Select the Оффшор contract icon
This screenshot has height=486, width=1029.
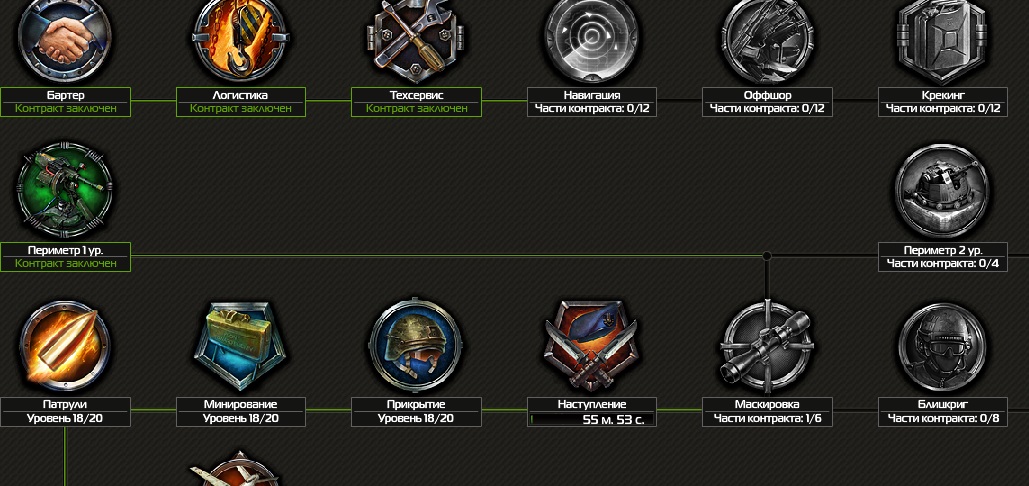[768, 37]
